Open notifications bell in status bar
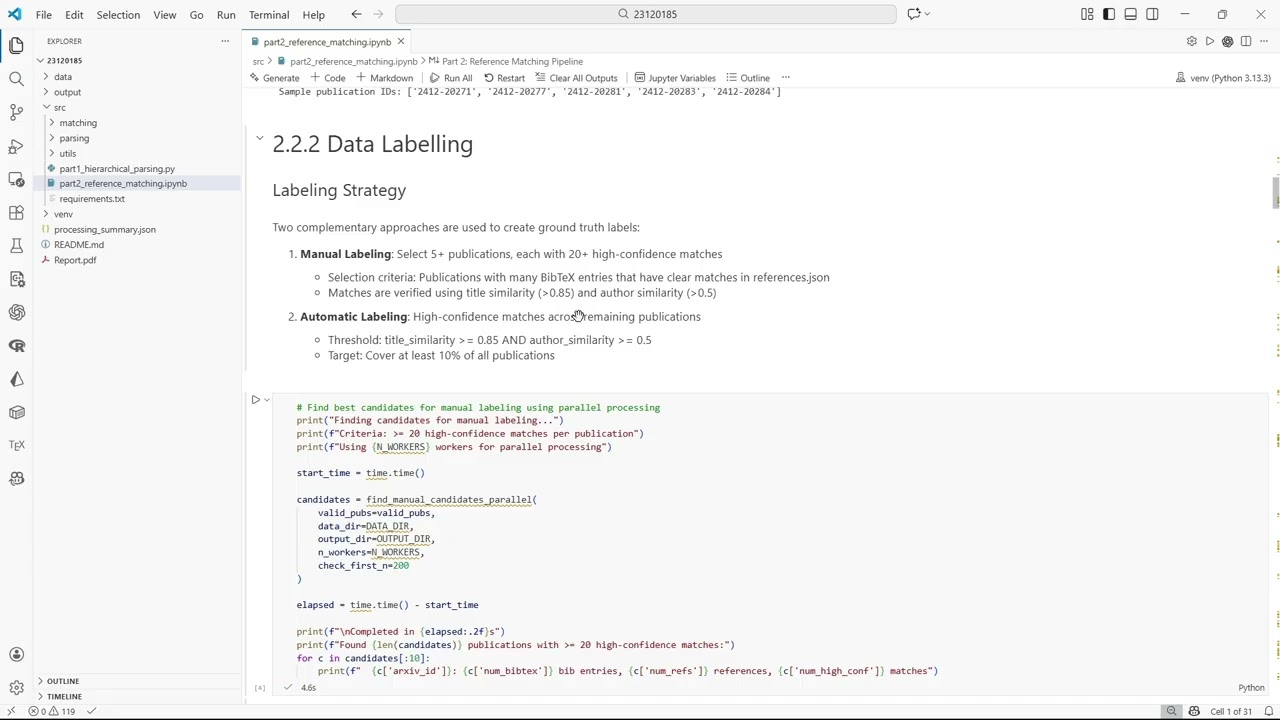Viewport: 1280px width, 720px height. [1268, 711]
